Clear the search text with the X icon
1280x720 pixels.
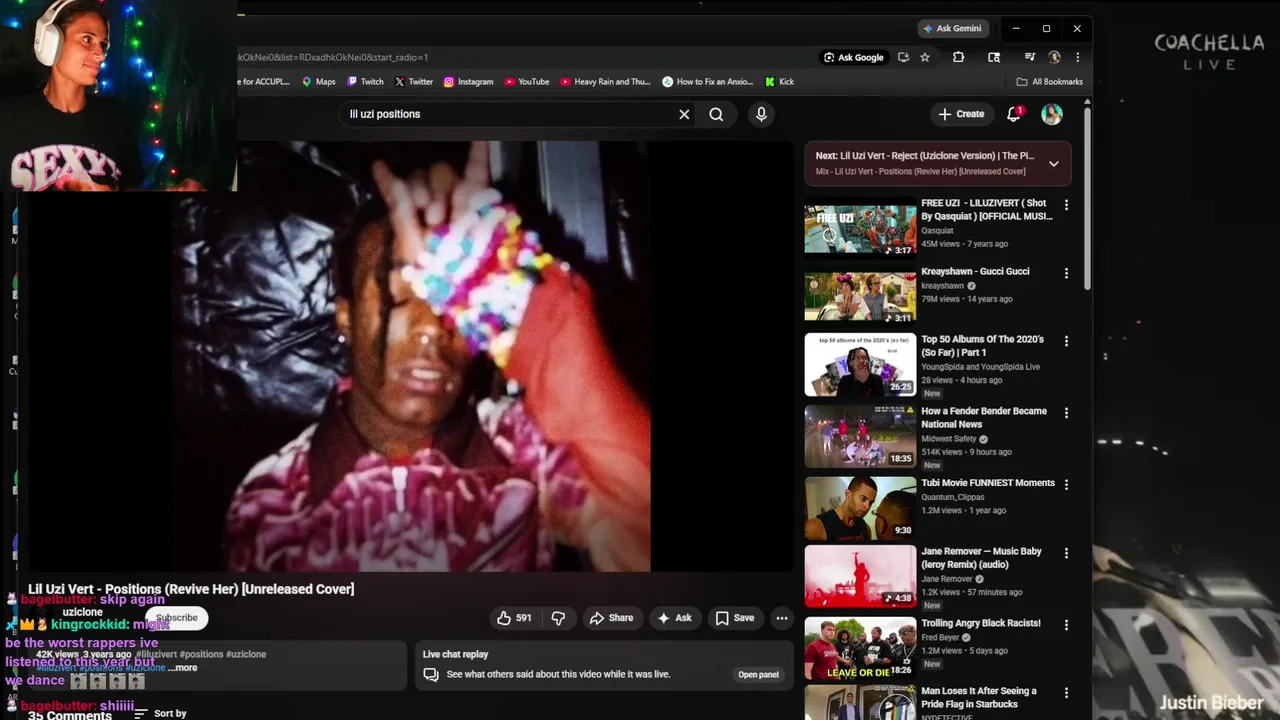(684, 114)
